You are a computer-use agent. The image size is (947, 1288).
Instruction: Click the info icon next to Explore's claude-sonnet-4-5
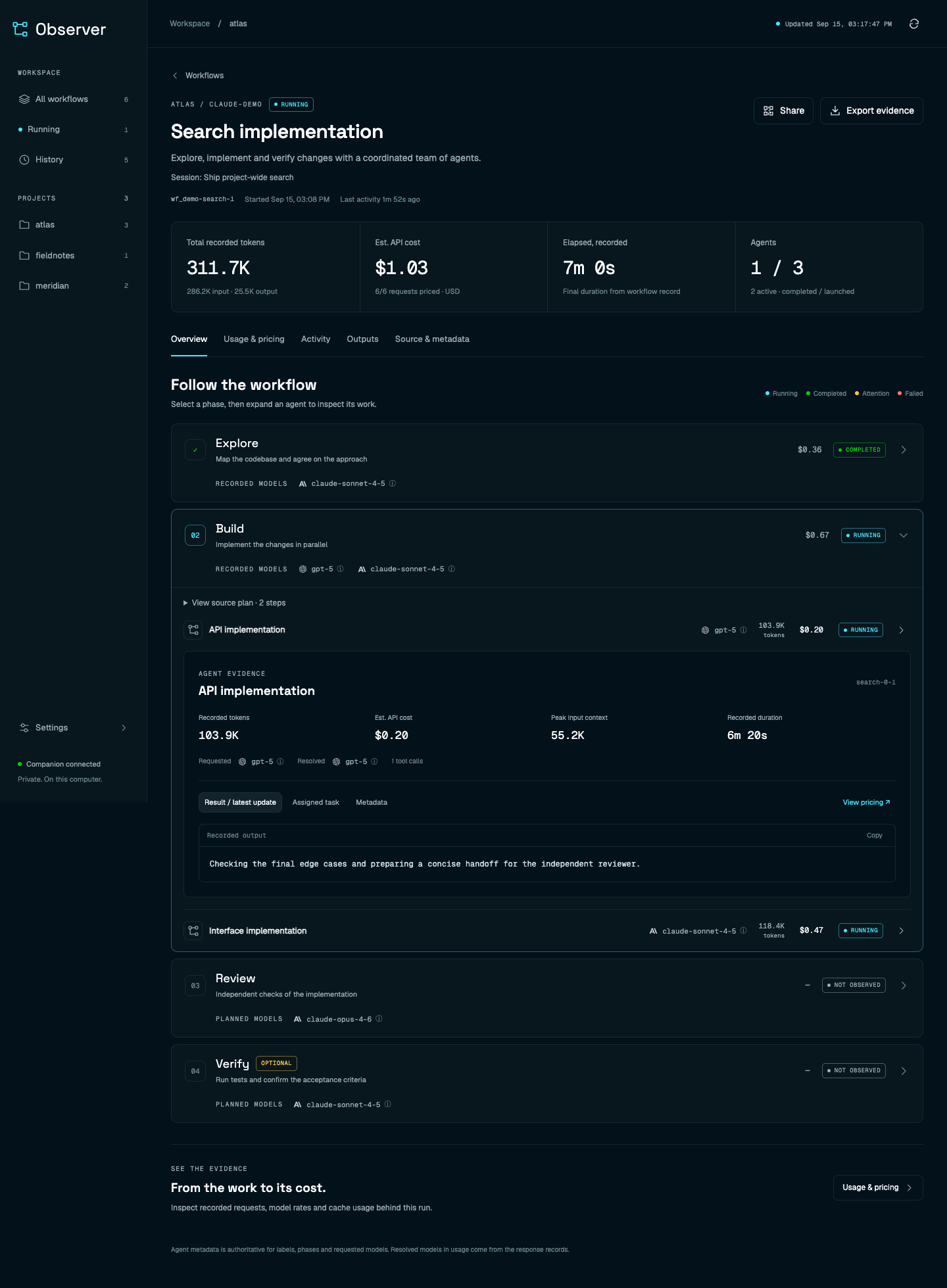[393, 483]
